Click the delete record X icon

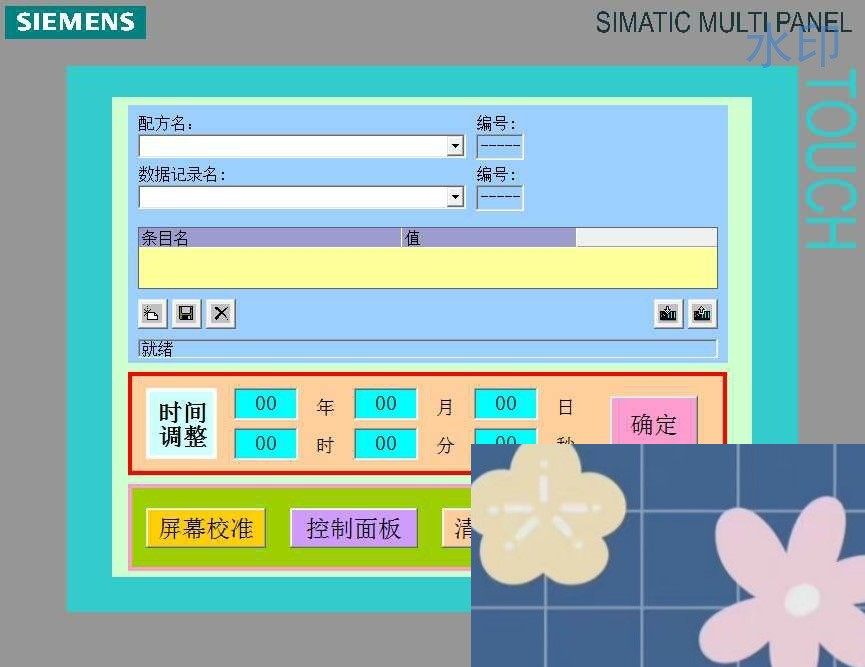(221, 314)
